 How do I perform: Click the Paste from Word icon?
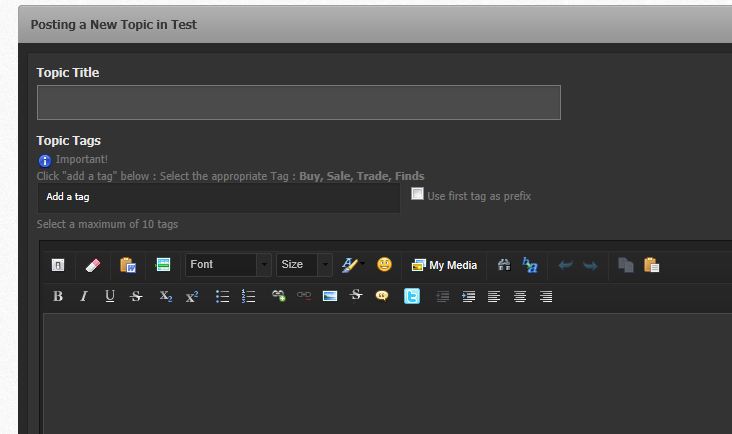click(127, 265)
